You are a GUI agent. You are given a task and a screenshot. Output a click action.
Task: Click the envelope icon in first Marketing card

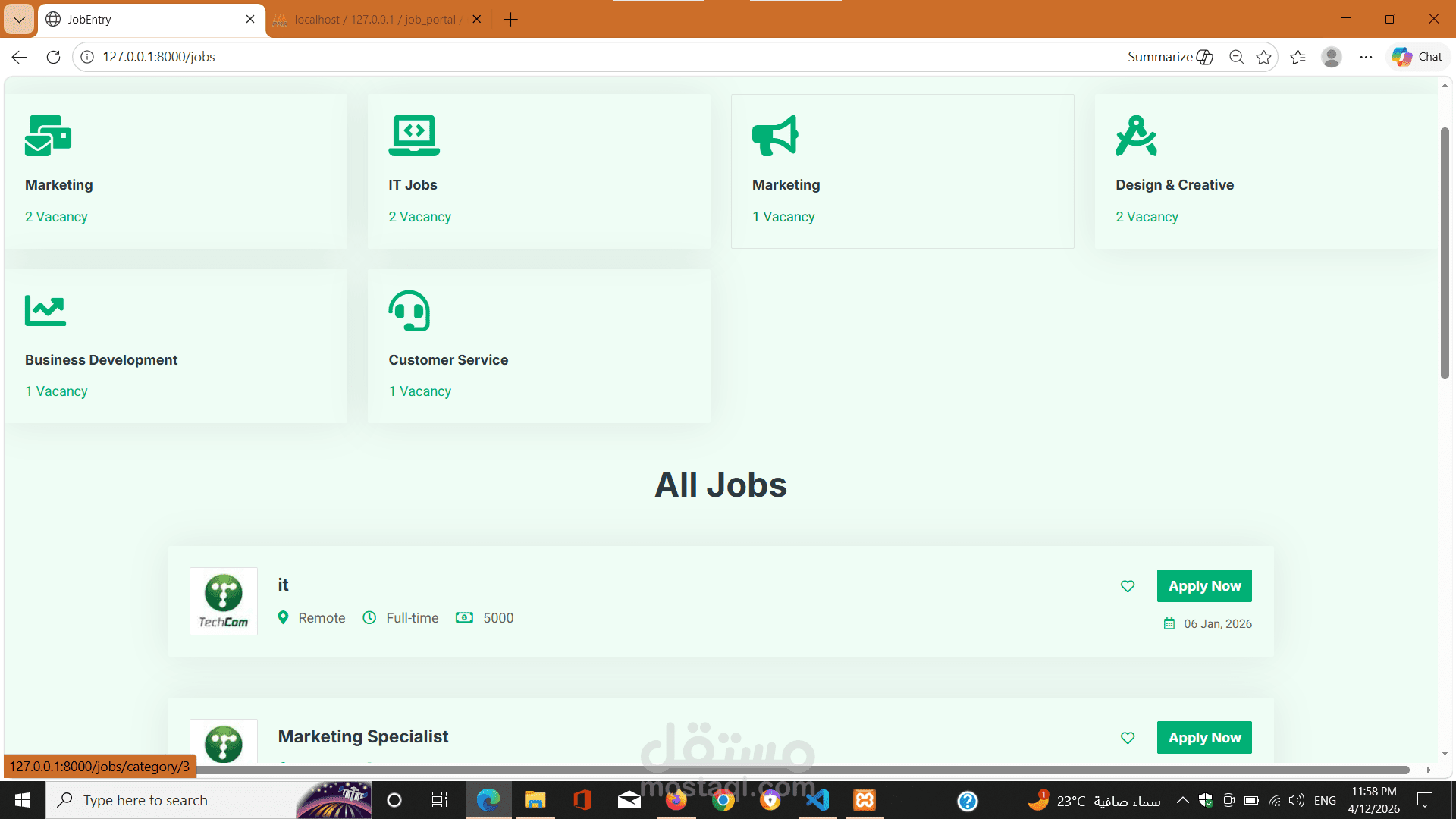(48, 136)
